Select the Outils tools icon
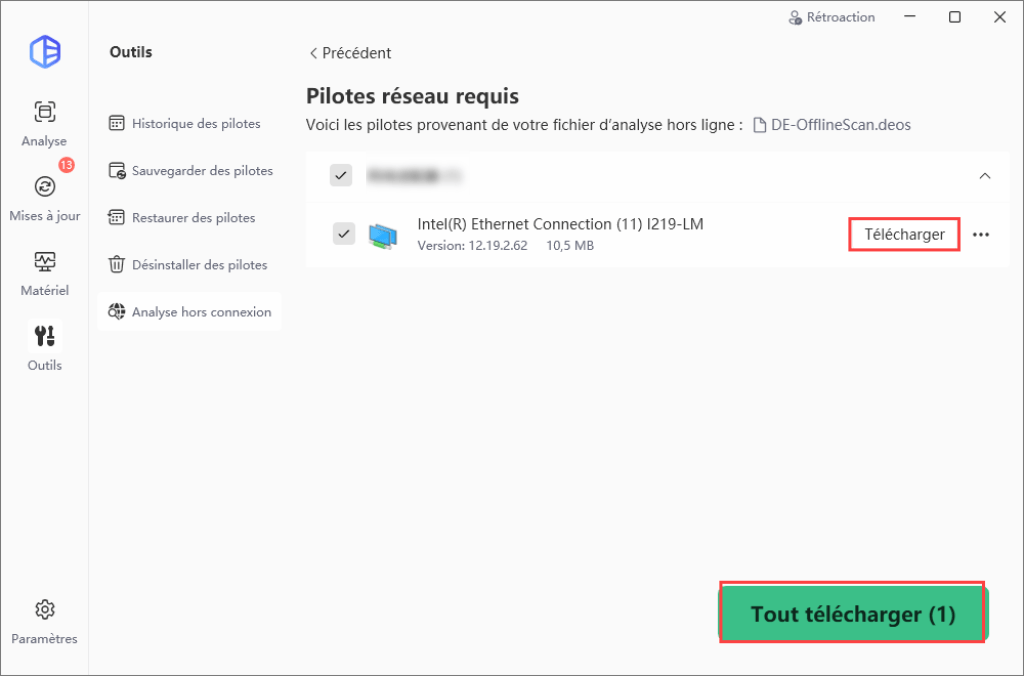Viewport: 1024px width, 676px height. click(x=44, y=336)
